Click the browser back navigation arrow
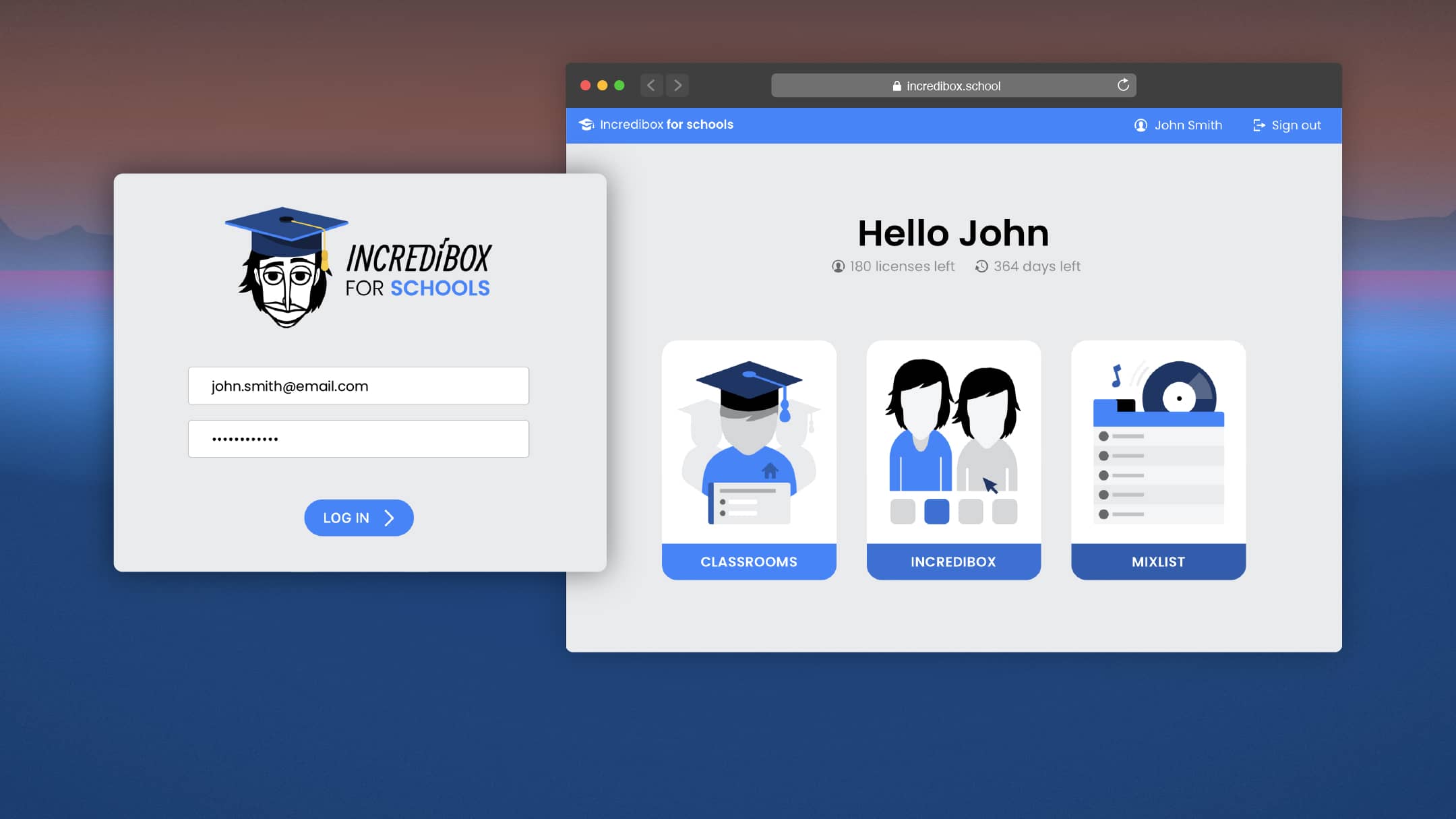Viewport: 1456px width, 819px height. click(650, 85)
